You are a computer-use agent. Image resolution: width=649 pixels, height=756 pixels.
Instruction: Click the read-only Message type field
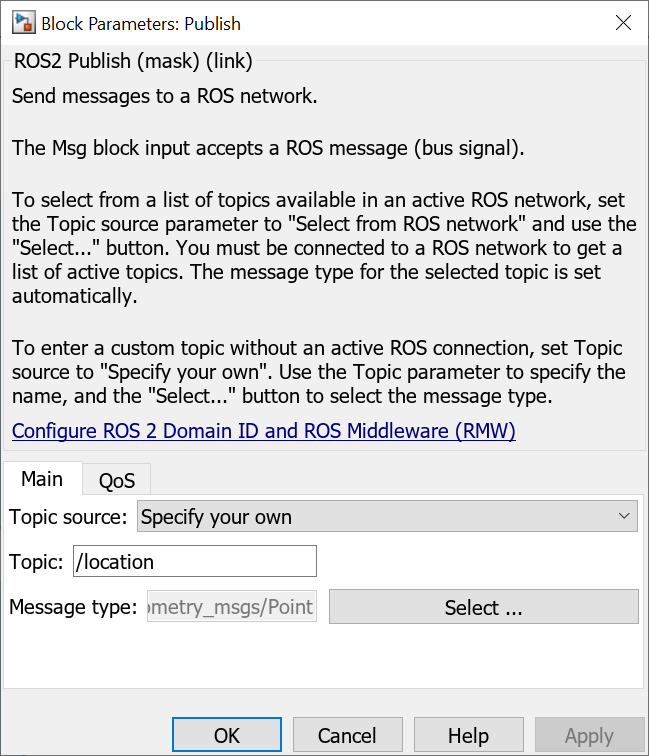[232, 607]
